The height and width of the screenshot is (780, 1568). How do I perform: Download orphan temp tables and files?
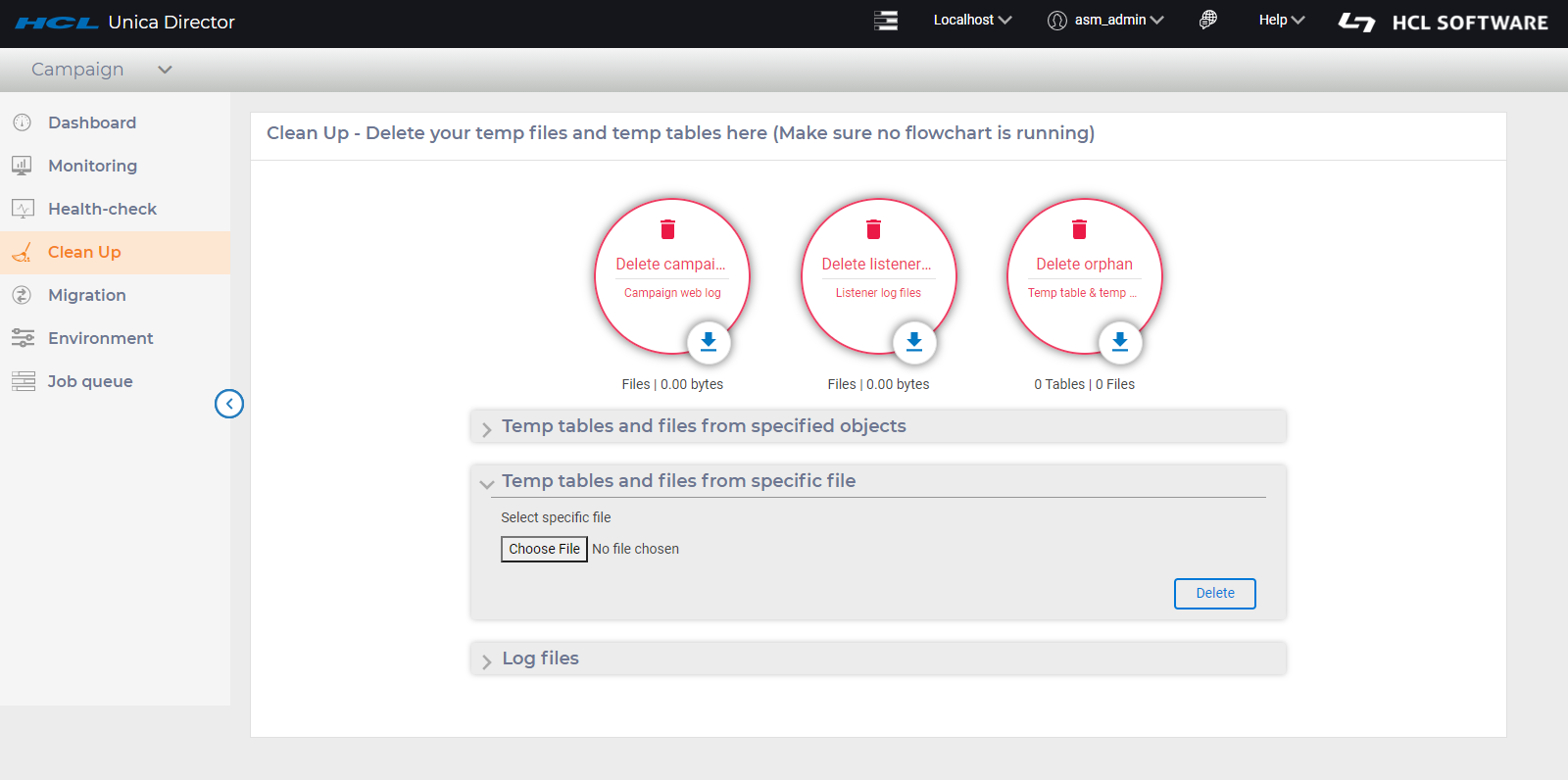pos(1120,342)
